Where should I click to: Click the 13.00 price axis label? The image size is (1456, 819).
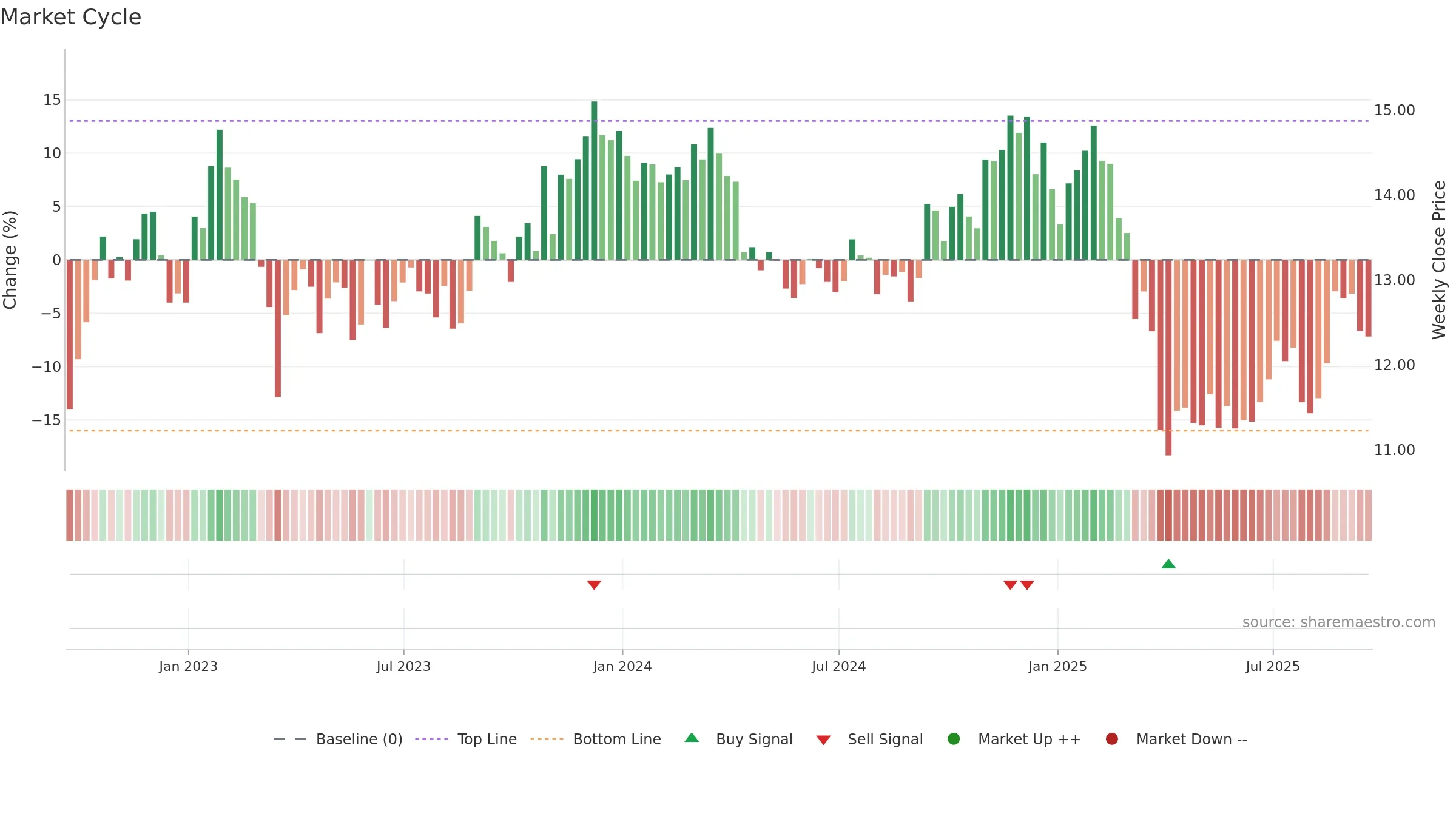pyautogui.click(x=1395, y=280)
